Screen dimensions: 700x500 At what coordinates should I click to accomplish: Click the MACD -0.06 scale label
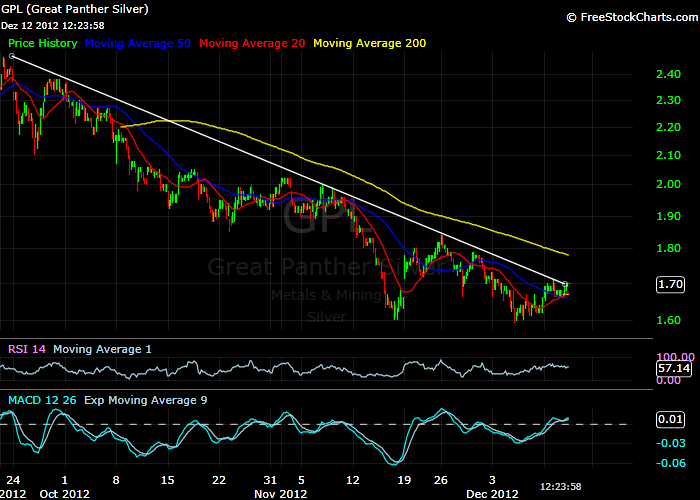coord(671,463)
